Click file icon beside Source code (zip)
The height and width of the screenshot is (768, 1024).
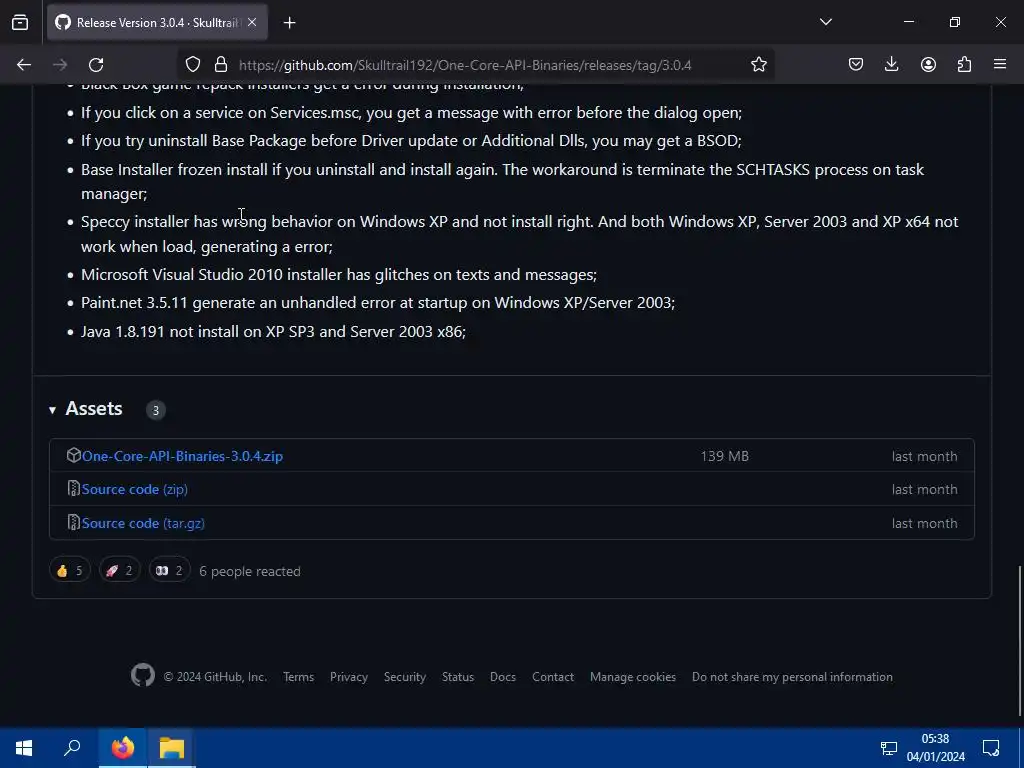point(74,488)
